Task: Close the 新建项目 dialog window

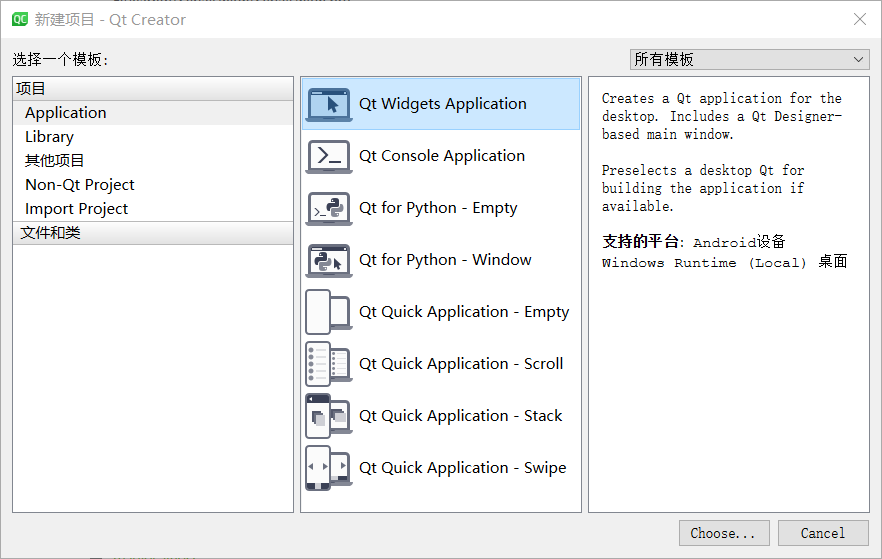Action: pyautogui.click(x=859, y=19)
